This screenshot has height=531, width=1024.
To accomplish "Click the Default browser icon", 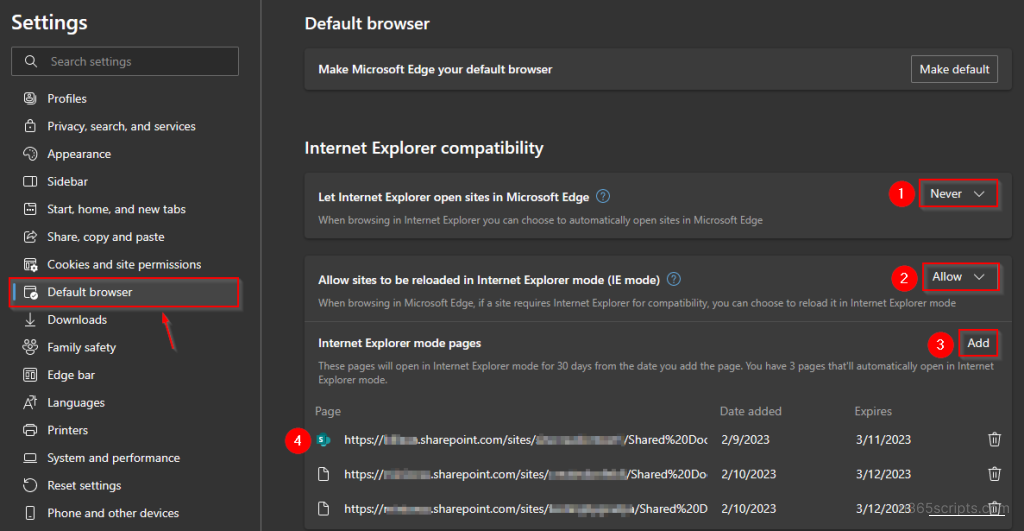I will tap(30, 293).
